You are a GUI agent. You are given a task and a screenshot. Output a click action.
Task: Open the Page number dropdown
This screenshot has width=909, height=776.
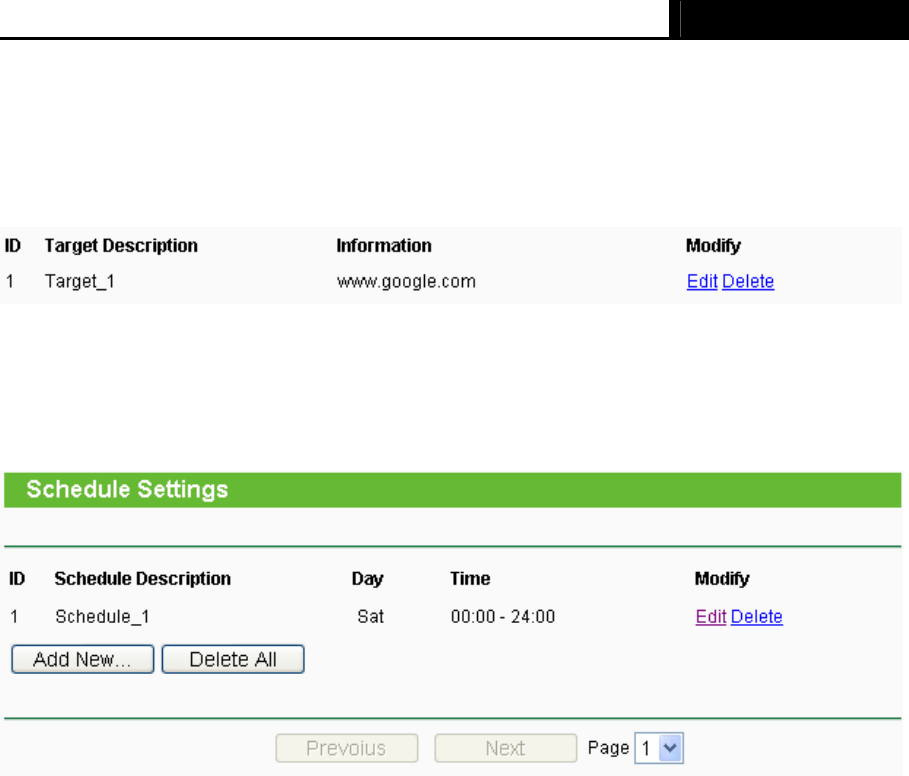coord(659,748)
